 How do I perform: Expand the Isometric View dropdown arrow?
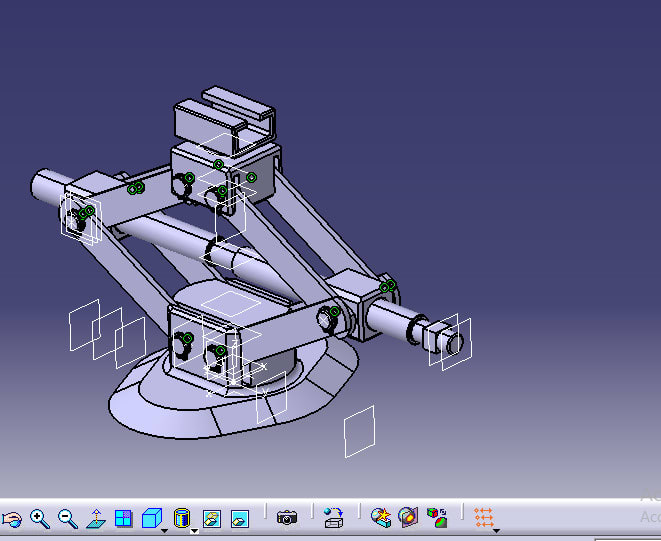click(x=164, y=530)
